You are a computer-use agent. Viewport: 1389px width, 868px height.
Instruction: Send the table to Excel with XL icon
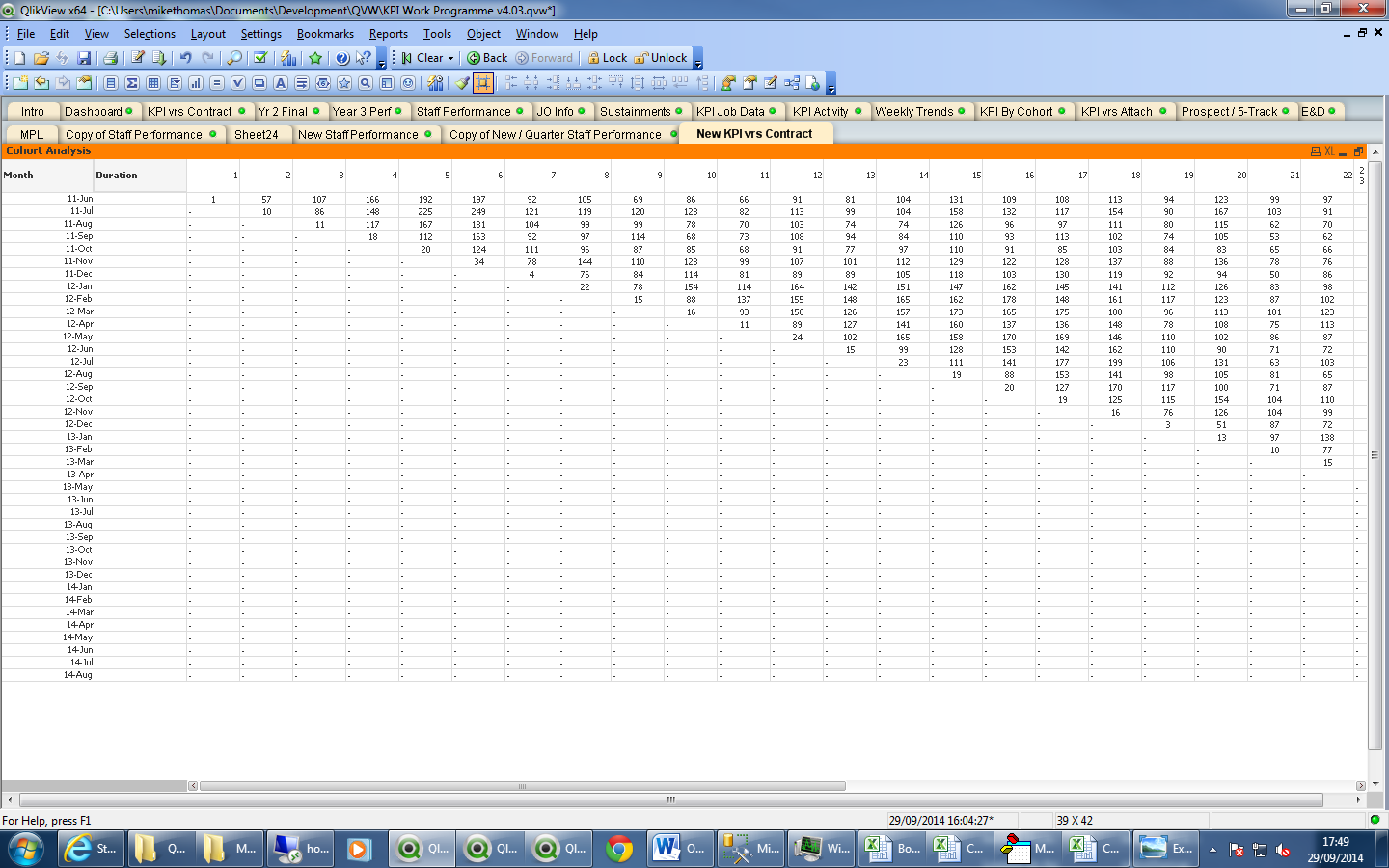click(1329, 151)
